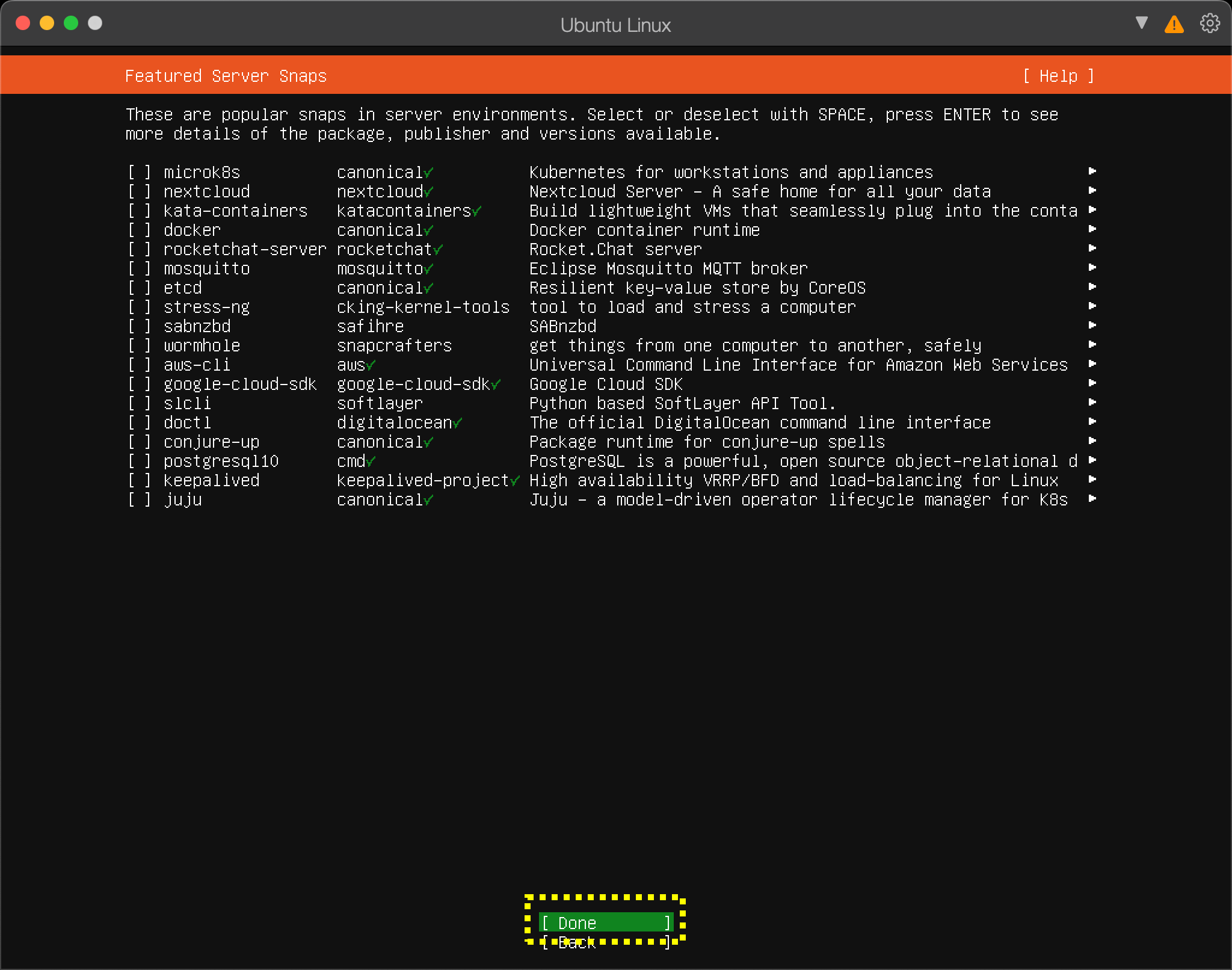Screen dimensions: 1232x970
Task: Click 'Python based SoftLayer API Tool.' text
Action: tap(683, 404)
